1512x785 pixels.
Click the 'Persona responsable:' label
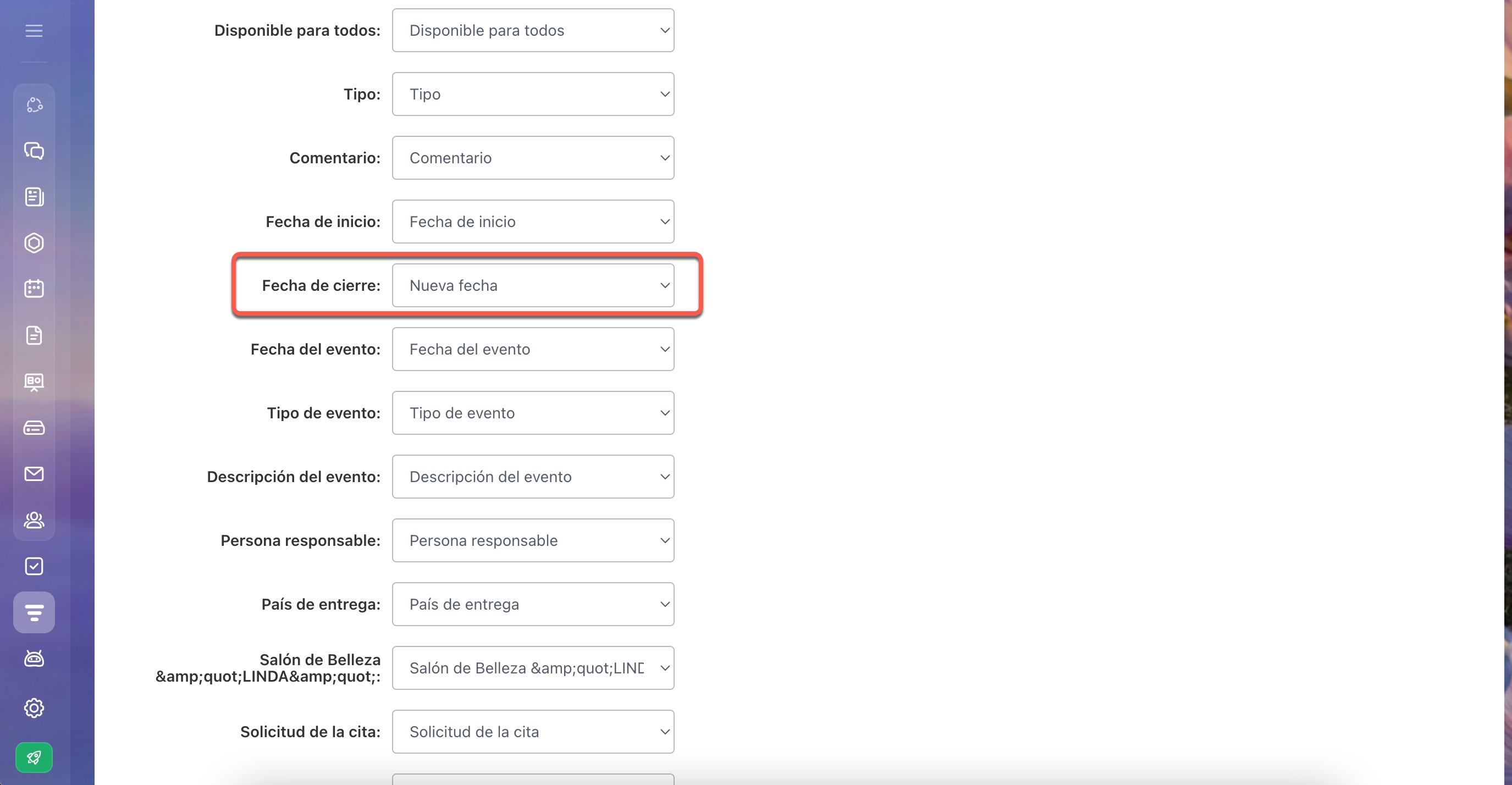pyautogui.click(x=301, y=540)
